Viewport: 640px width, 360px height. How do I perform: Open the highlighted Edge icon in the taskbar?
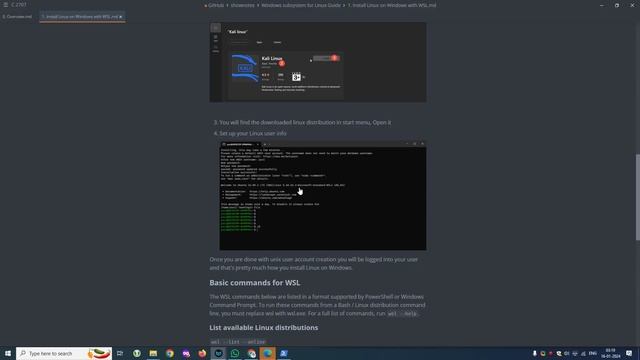click(268, 353)
